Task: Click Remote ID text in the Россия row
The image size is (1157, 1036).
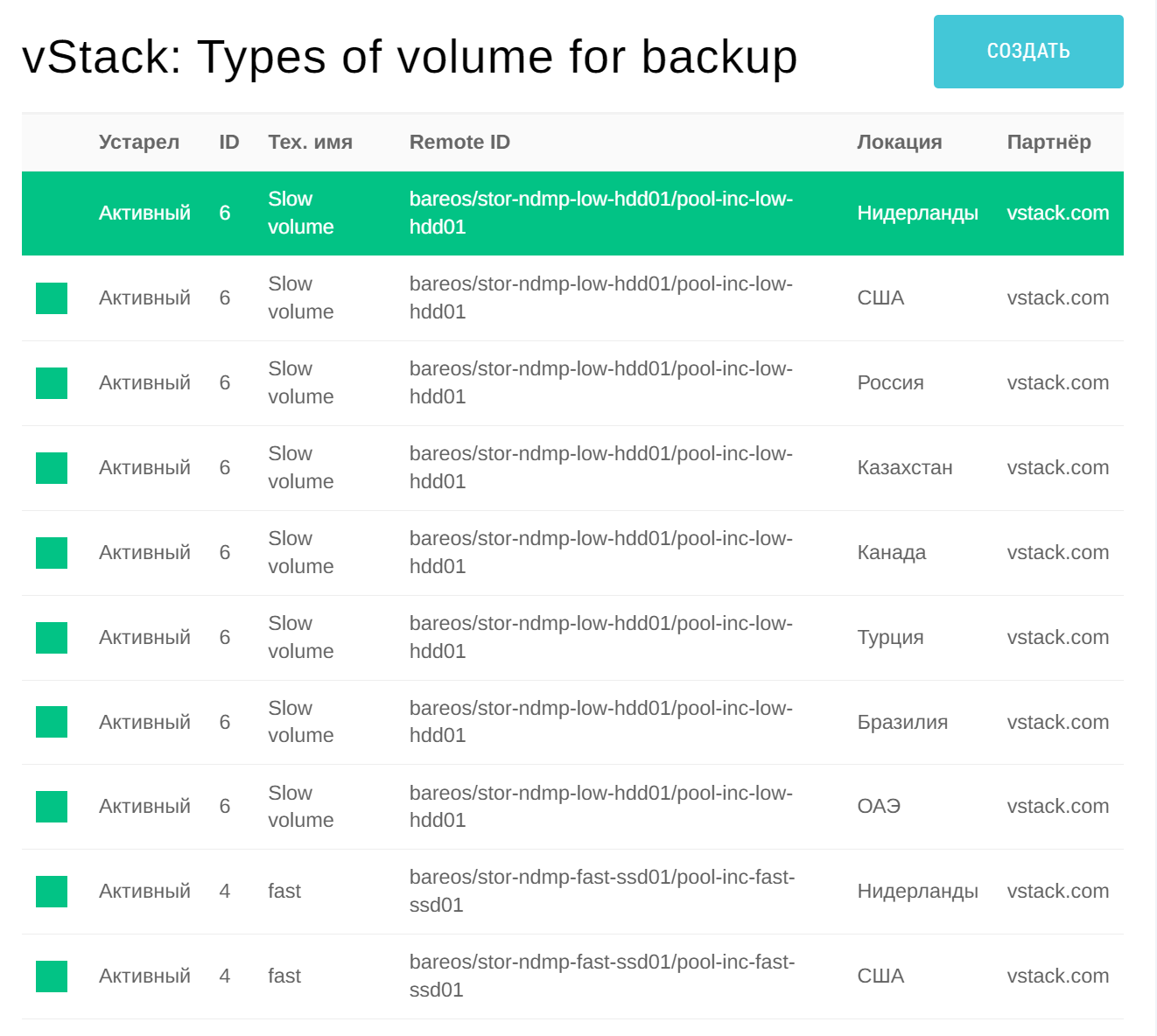Action: (601, 382)
